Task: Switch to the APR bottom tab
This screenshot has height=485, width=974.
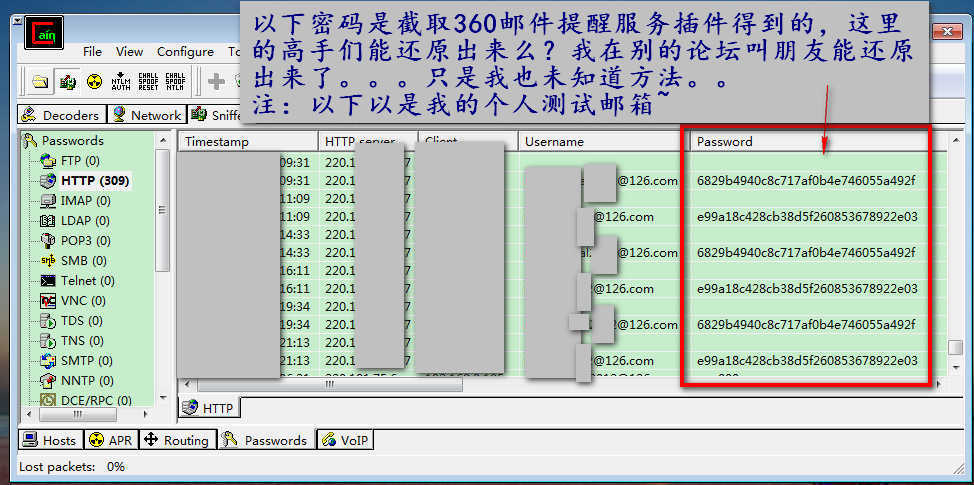Action: [111, 440]
